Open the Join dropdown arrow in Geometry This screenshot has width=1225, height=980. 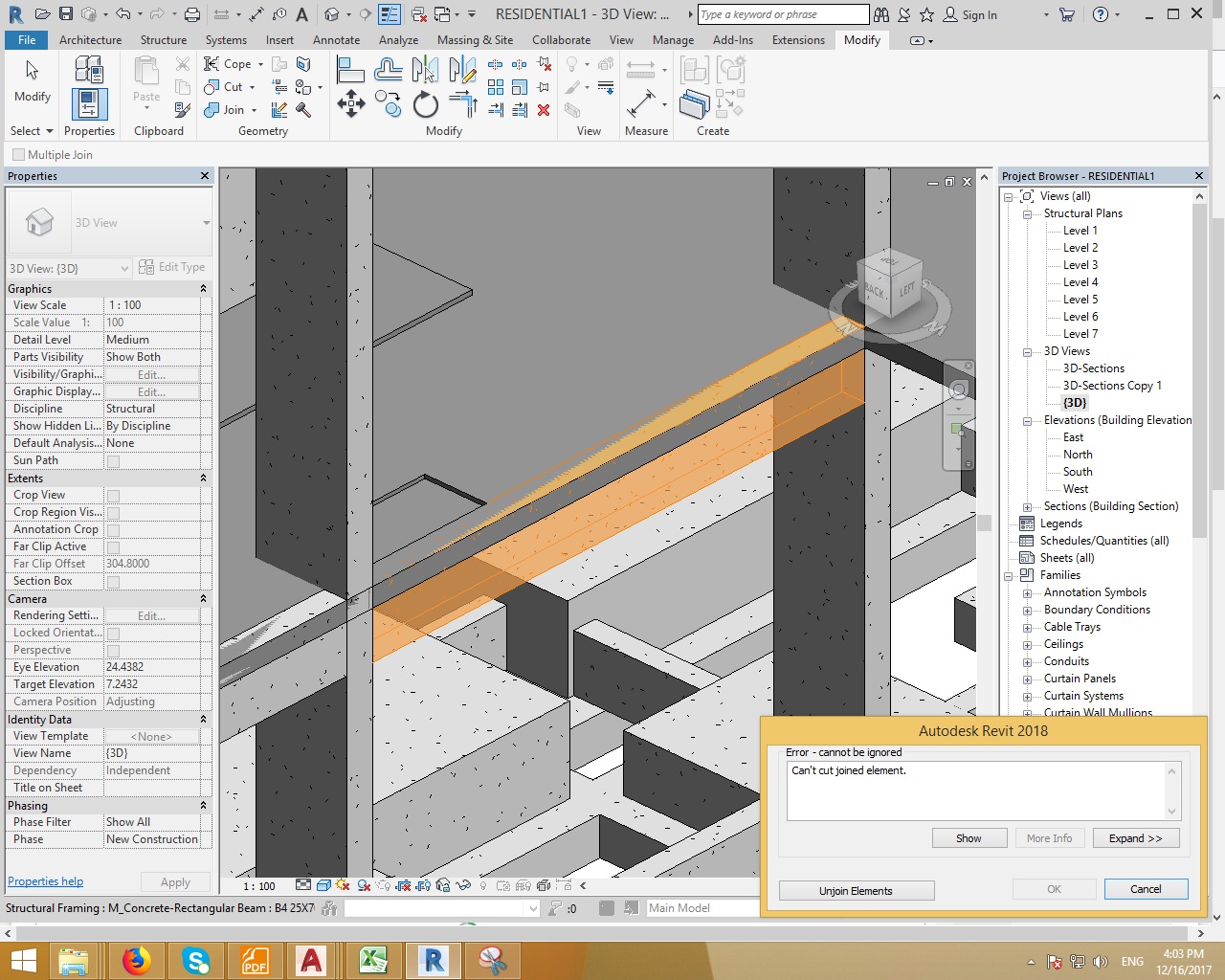pyautogui.click(x=254, y=110)
